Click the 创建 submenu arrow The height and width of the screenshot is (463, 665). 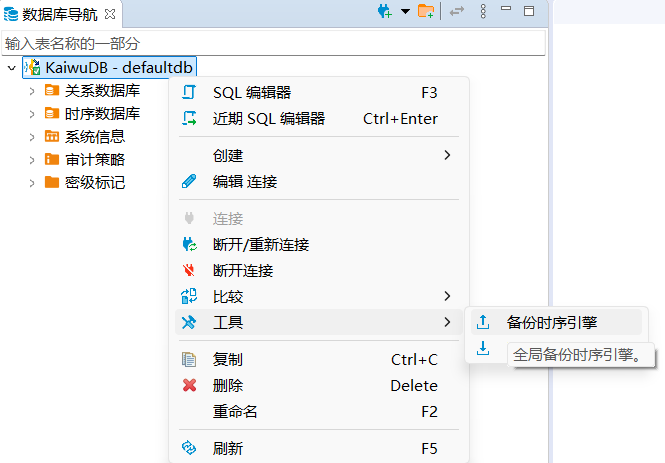[447, 155]
